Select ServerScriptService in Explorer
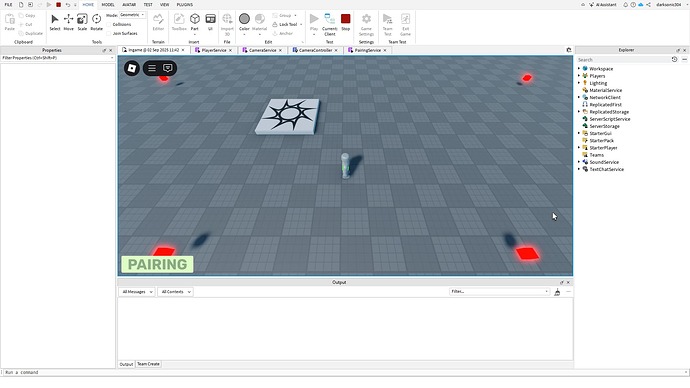Viewport: 690px width, 388px height. click(x=609, y=119)
